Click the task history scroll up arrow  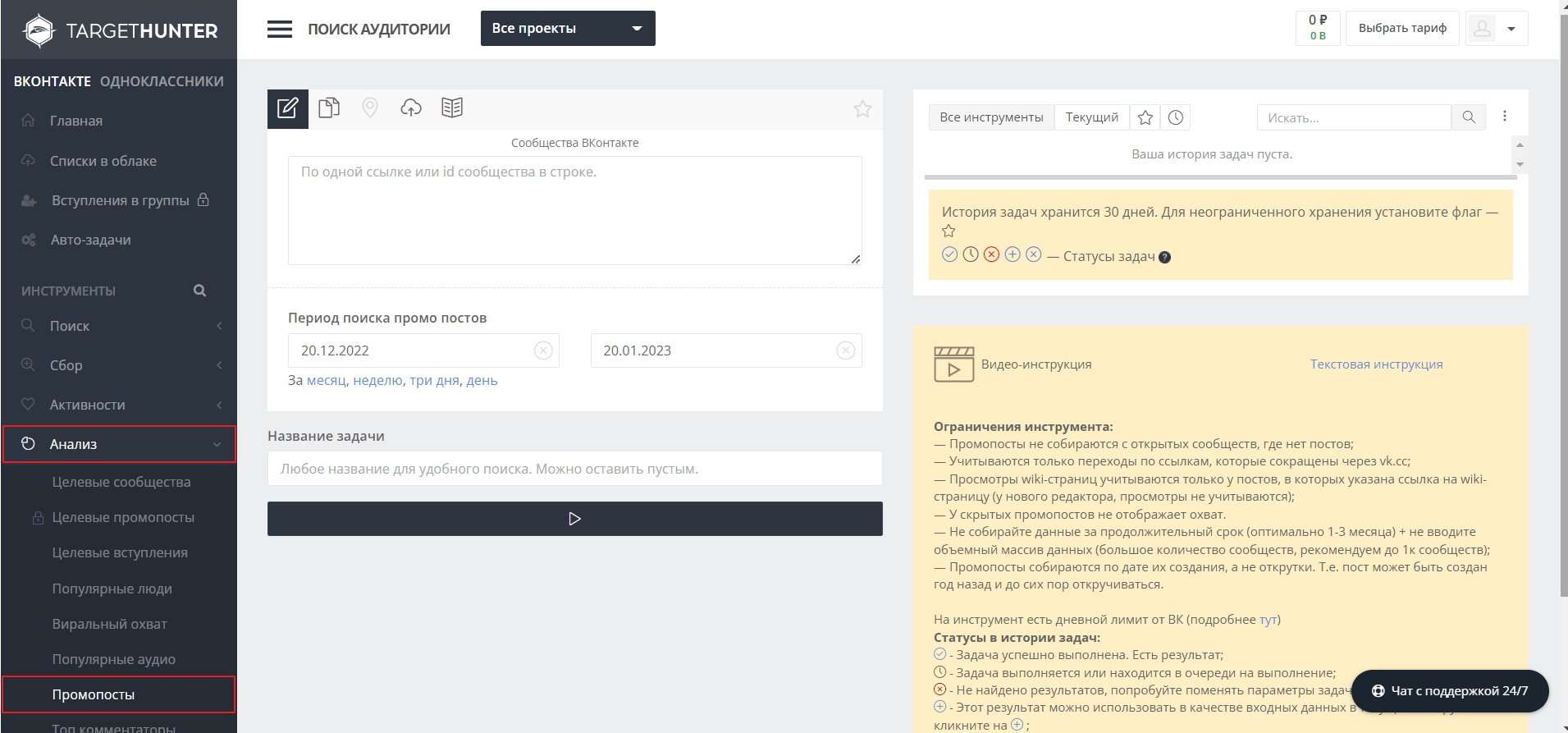[1520, 144]
